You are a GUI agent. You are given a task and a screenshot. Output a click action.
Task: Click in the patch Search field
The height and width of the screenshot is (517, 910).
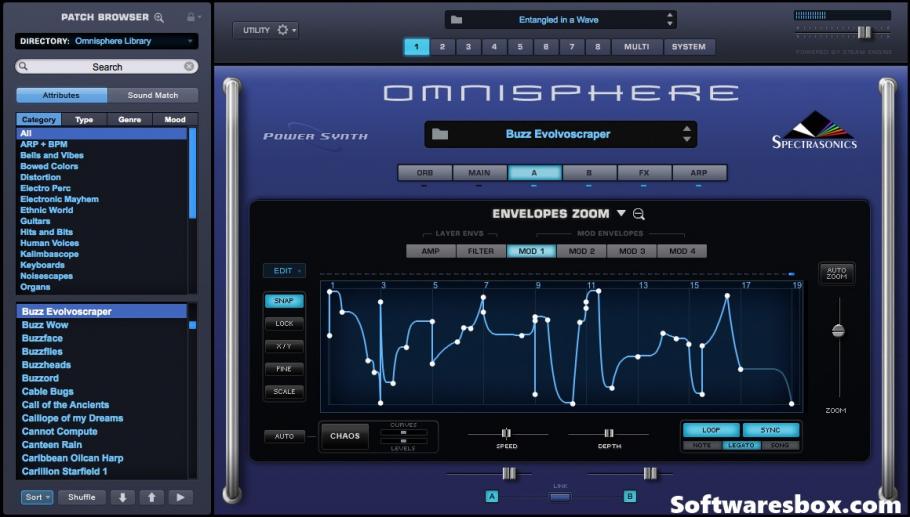107,67
